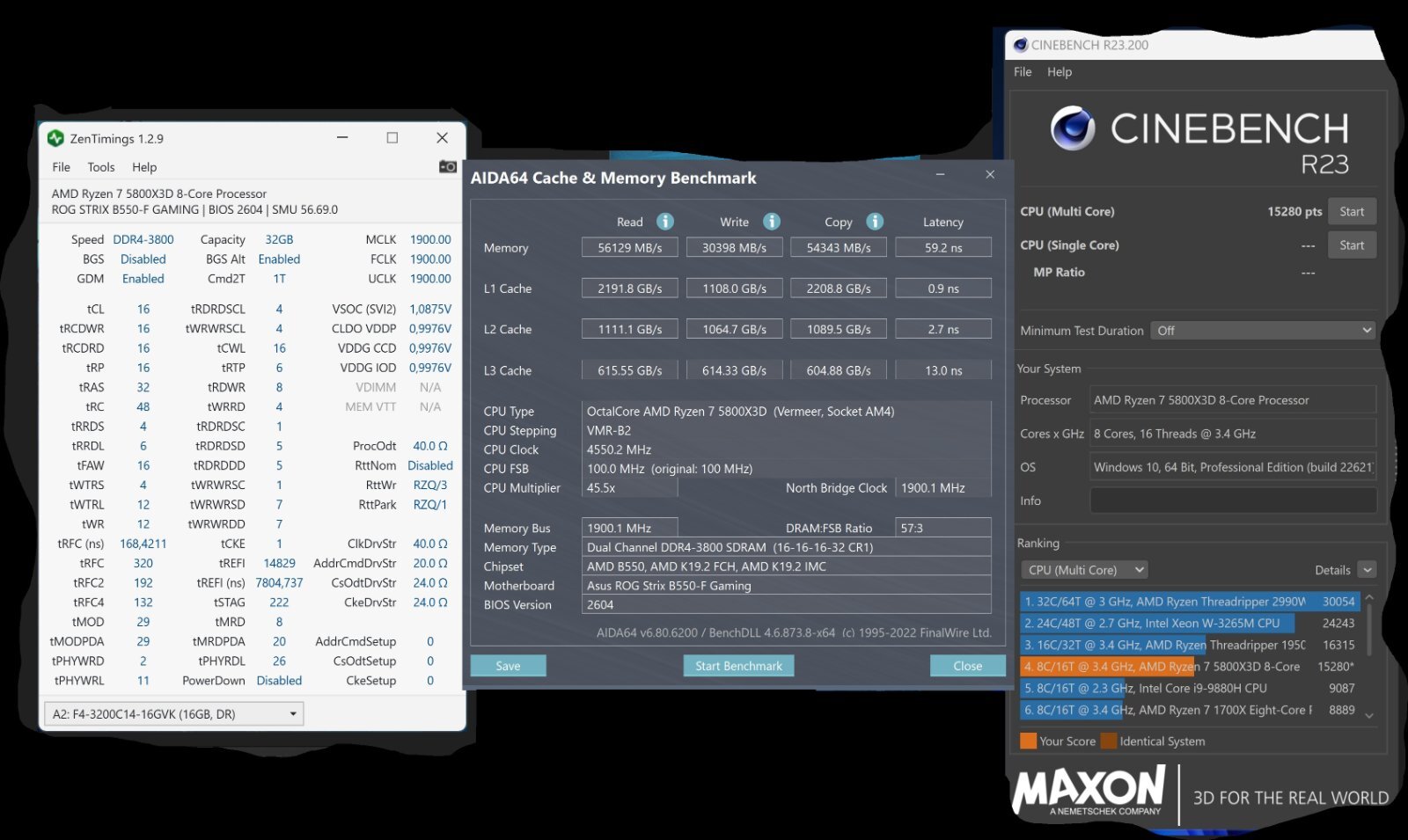Click the Cinebench title bar logo icon
Viewport: 1408px width, 840px height.
coord(1021,45)
